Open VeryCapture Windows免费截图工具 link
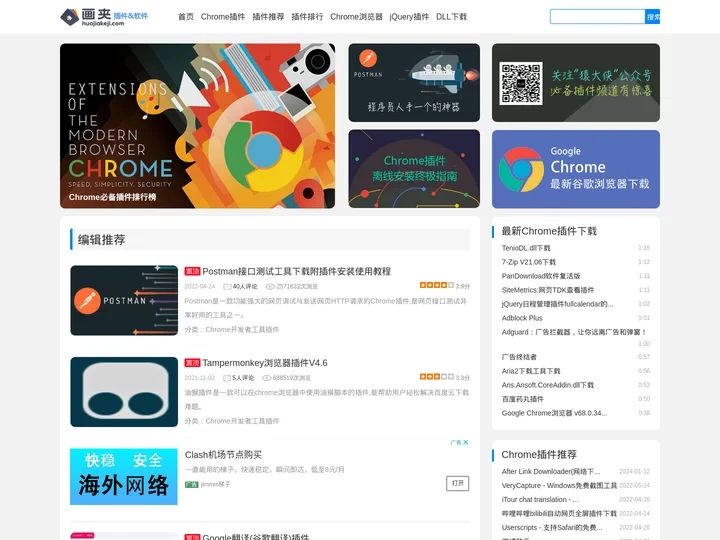The image size is (720, 540). pos(559,485)
